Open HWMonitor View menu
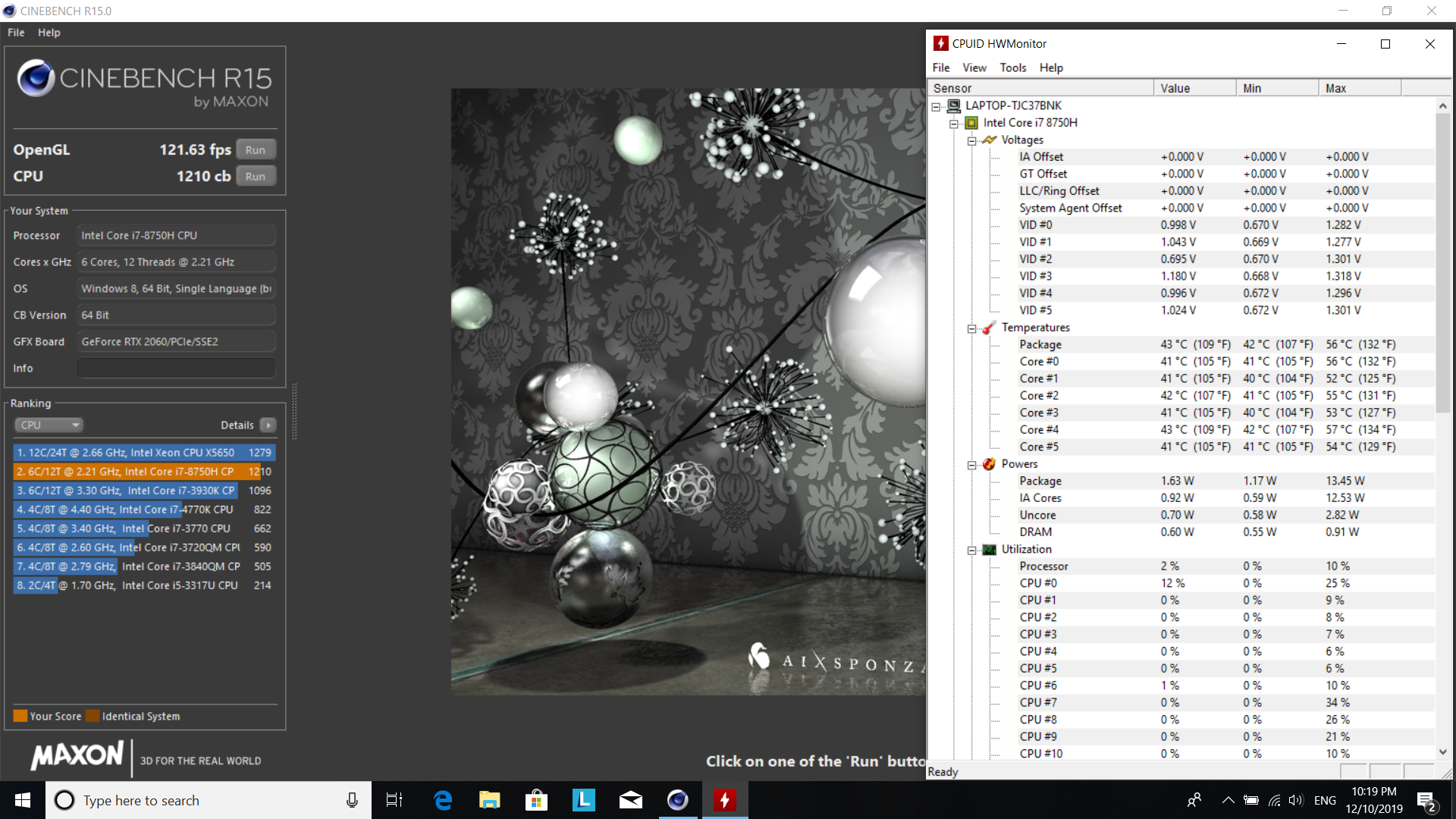1456x819 pixels. 974,67
